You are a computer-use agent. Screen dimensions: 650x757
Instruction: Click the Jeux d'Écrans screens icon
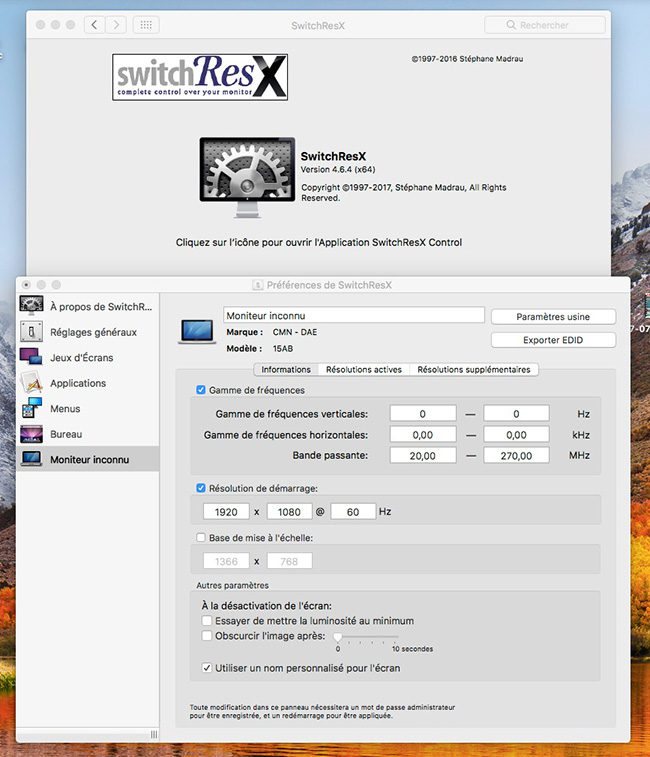click(x=31, y=357)
